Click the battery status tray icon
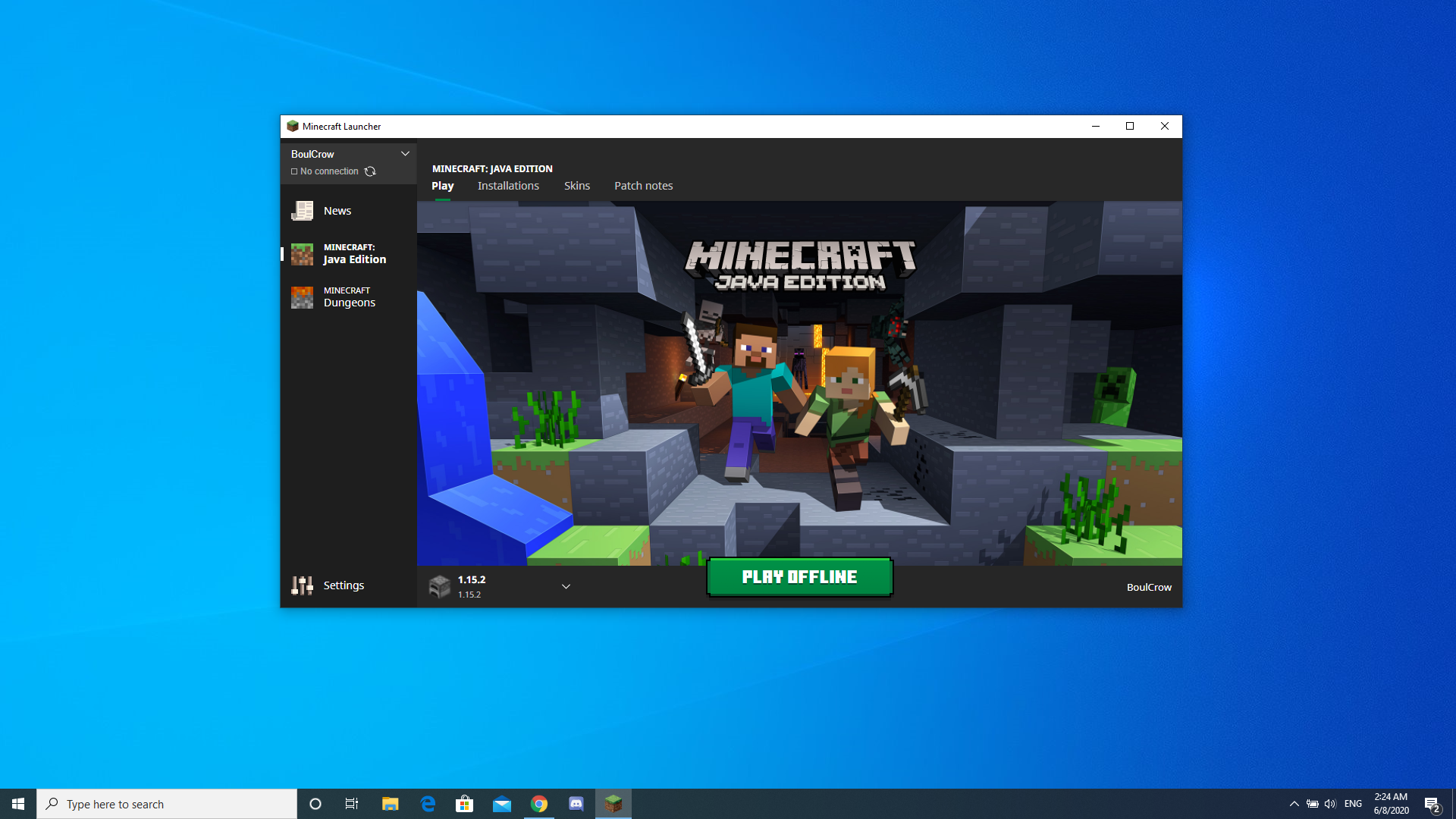The width and height of the screenshot is (1456, 819). [x=1313, y=804]
